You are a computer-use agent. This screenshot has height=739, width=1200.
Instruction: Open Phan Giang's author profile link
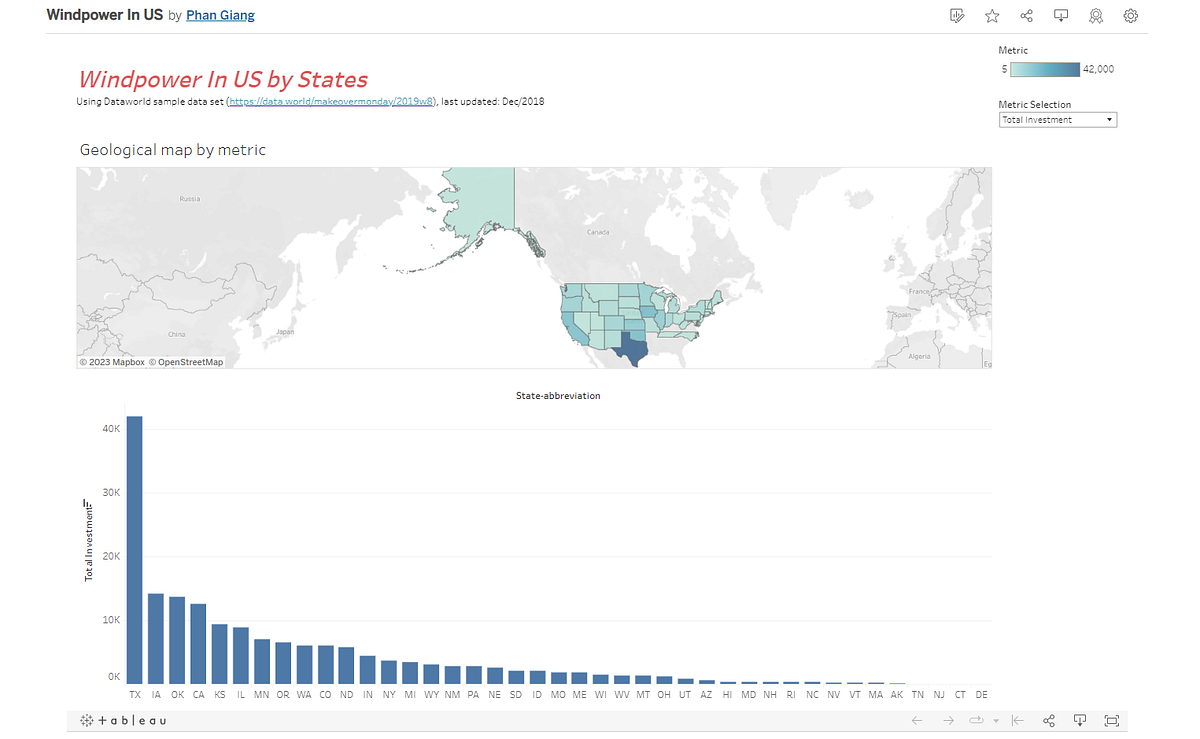[220, 15]
